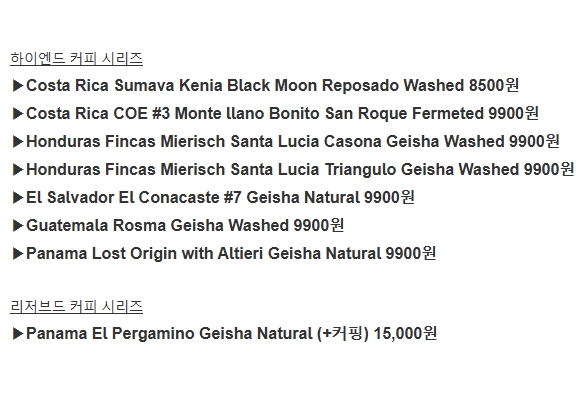
Task: Open the 리저브드 커피 시리즈 heading link
Action: click(76, 307)
